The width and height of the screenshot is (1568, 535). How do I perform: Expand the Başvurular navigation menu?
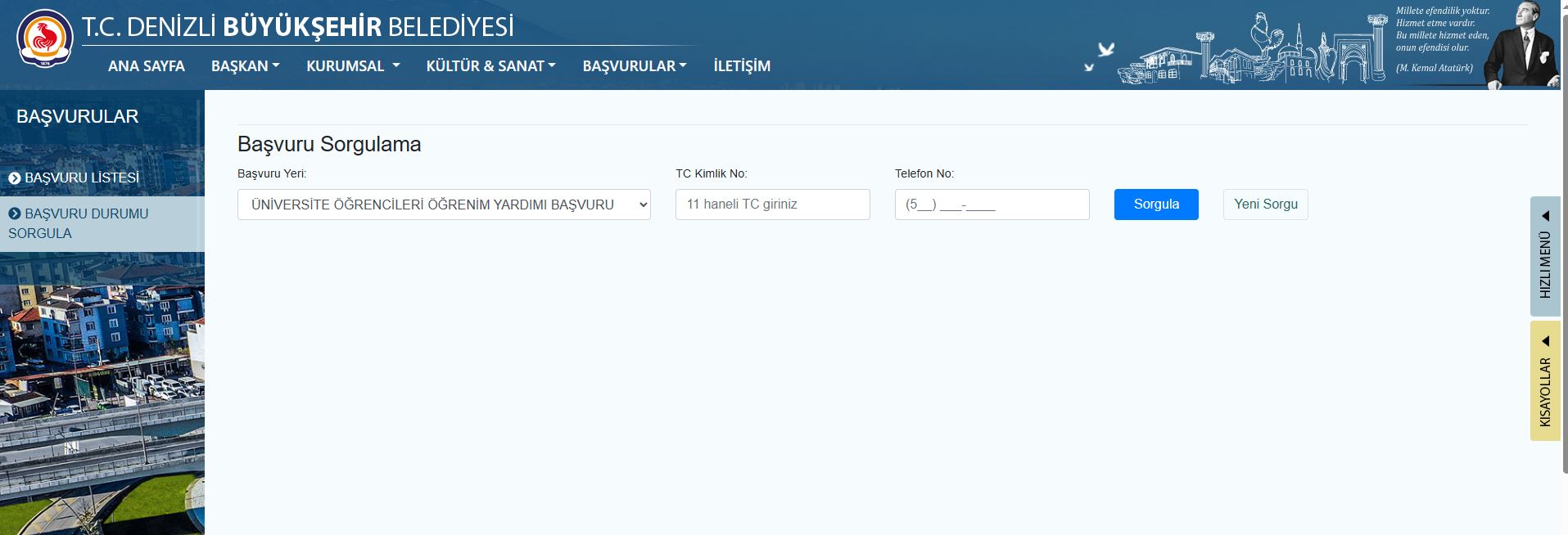[634, 66]
